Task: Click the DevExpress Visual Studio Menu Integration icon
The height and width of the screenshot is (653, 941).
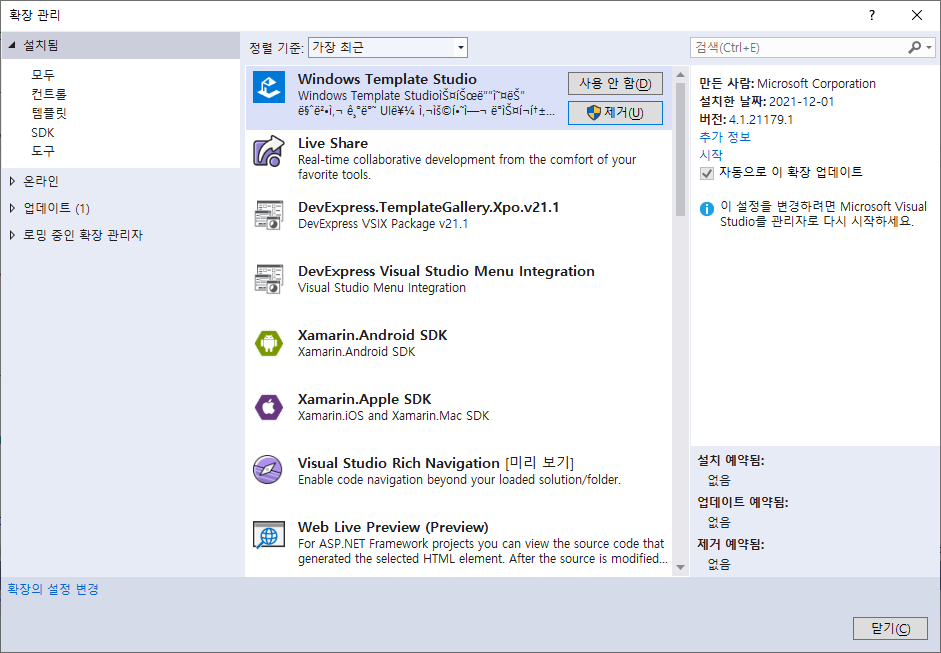Action: pos(268,280)
